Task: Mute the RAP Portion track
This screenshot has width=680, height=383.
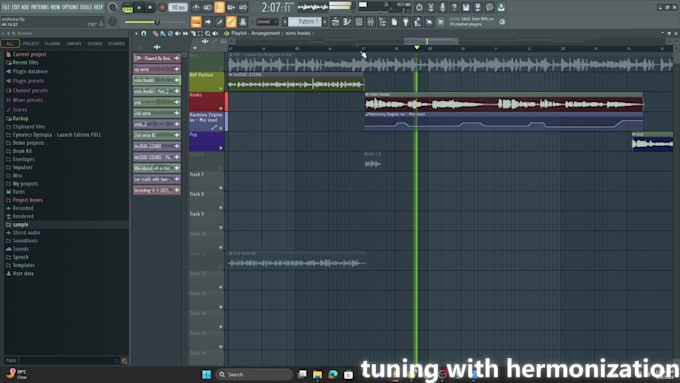Action: (221, 88)
